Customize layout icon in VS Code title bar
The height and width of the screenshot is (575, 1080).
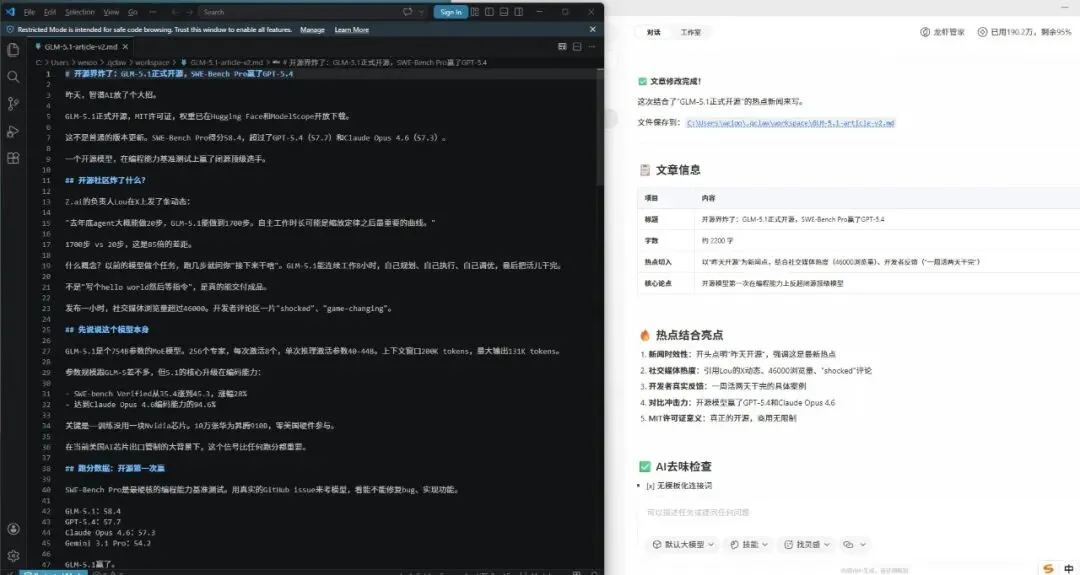pos(475,12)
